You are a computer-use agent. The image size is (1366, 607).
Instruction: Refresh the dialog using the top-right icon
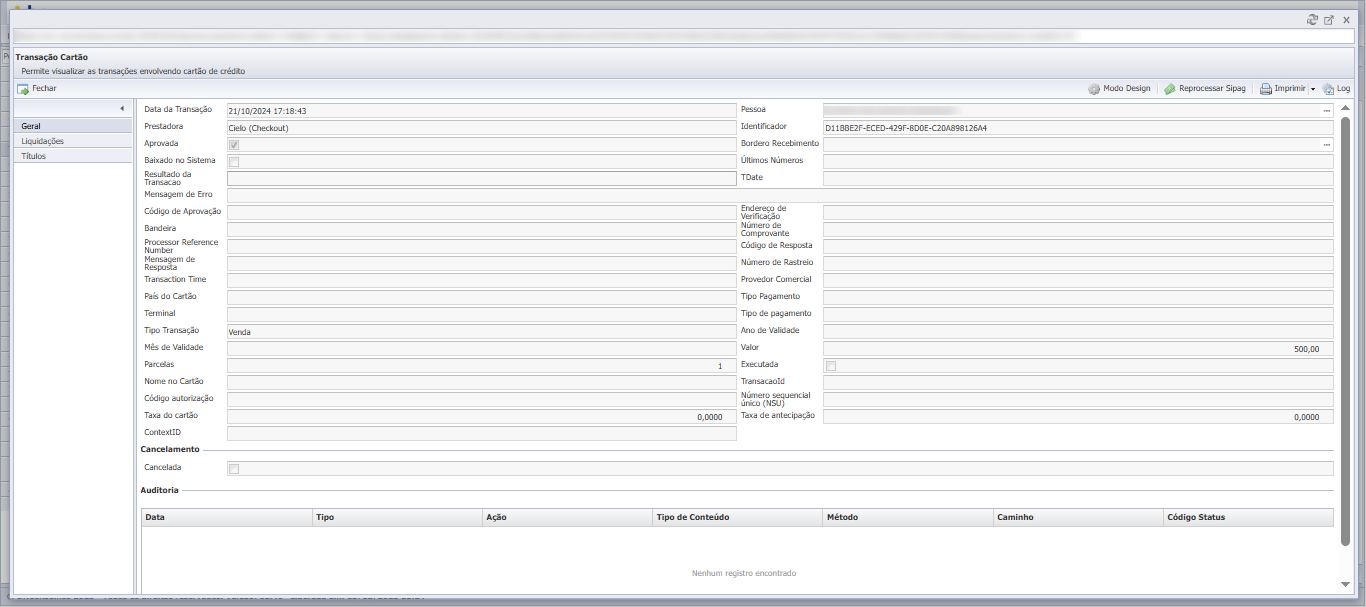coord(1312,20)
